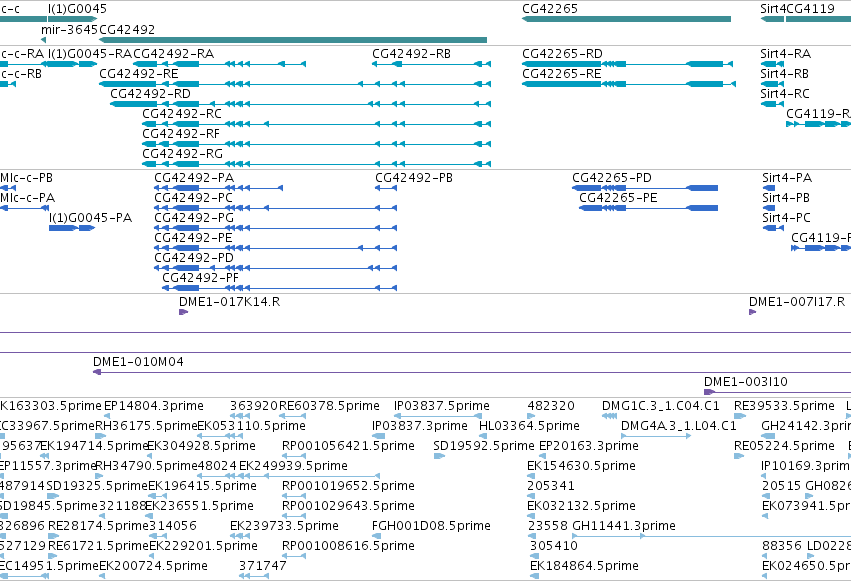Image resolution: width=851 pixels, height=581 pixels.
Task: Click the CG42492-RF transcript label
Action: point(181,134)
